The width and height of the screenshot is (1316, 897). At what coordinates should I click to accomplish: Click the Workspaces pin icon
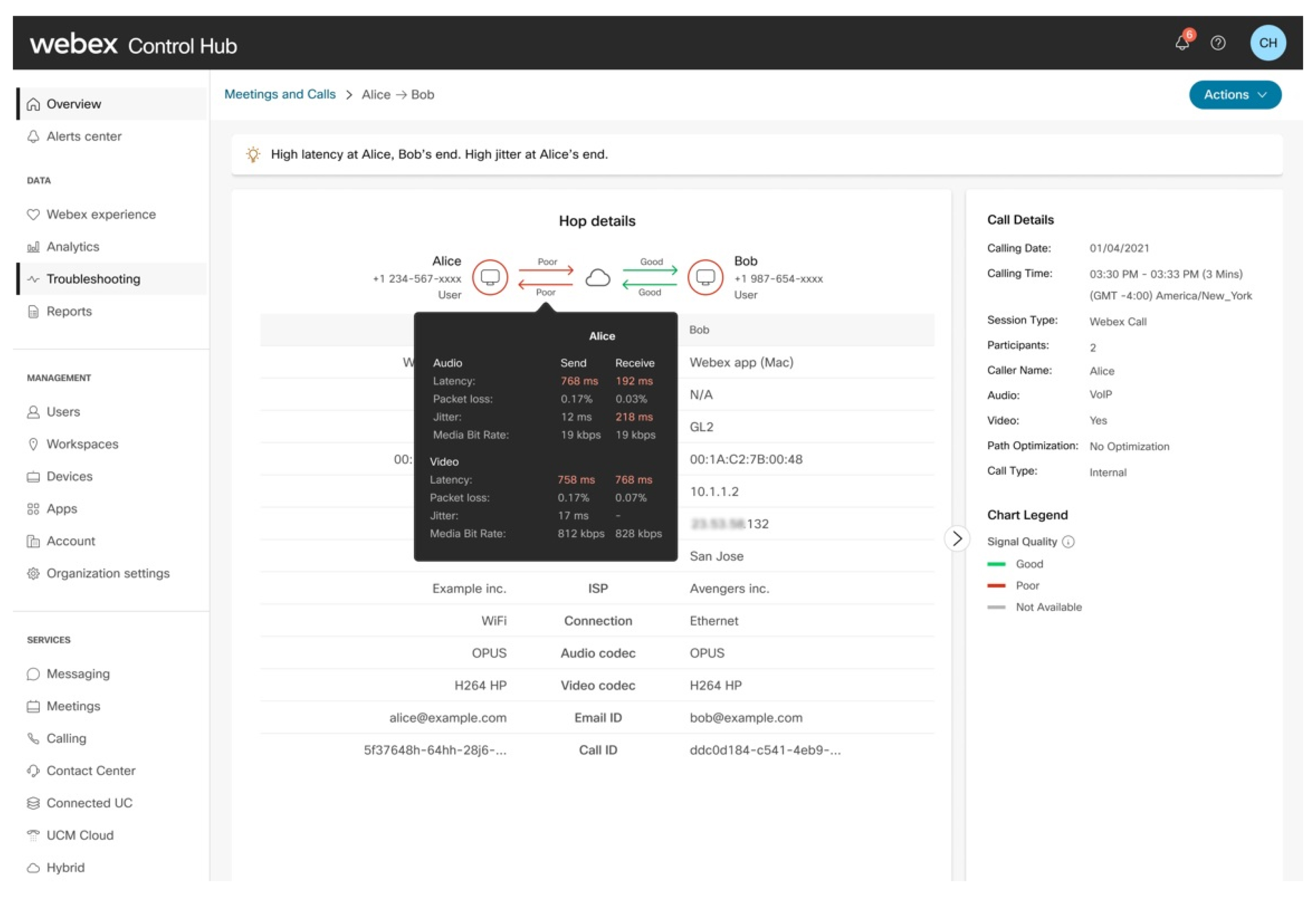pos(33,444)
